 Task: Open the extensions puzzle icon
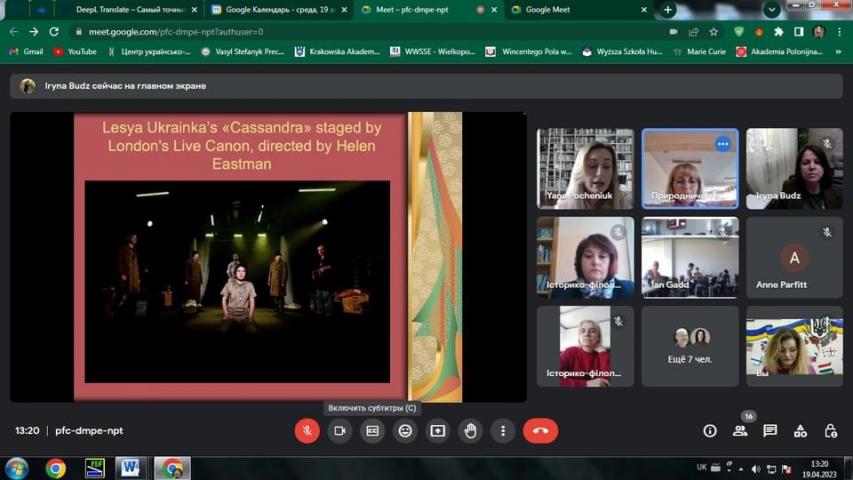pyautogui.click(x=778, y=32)
